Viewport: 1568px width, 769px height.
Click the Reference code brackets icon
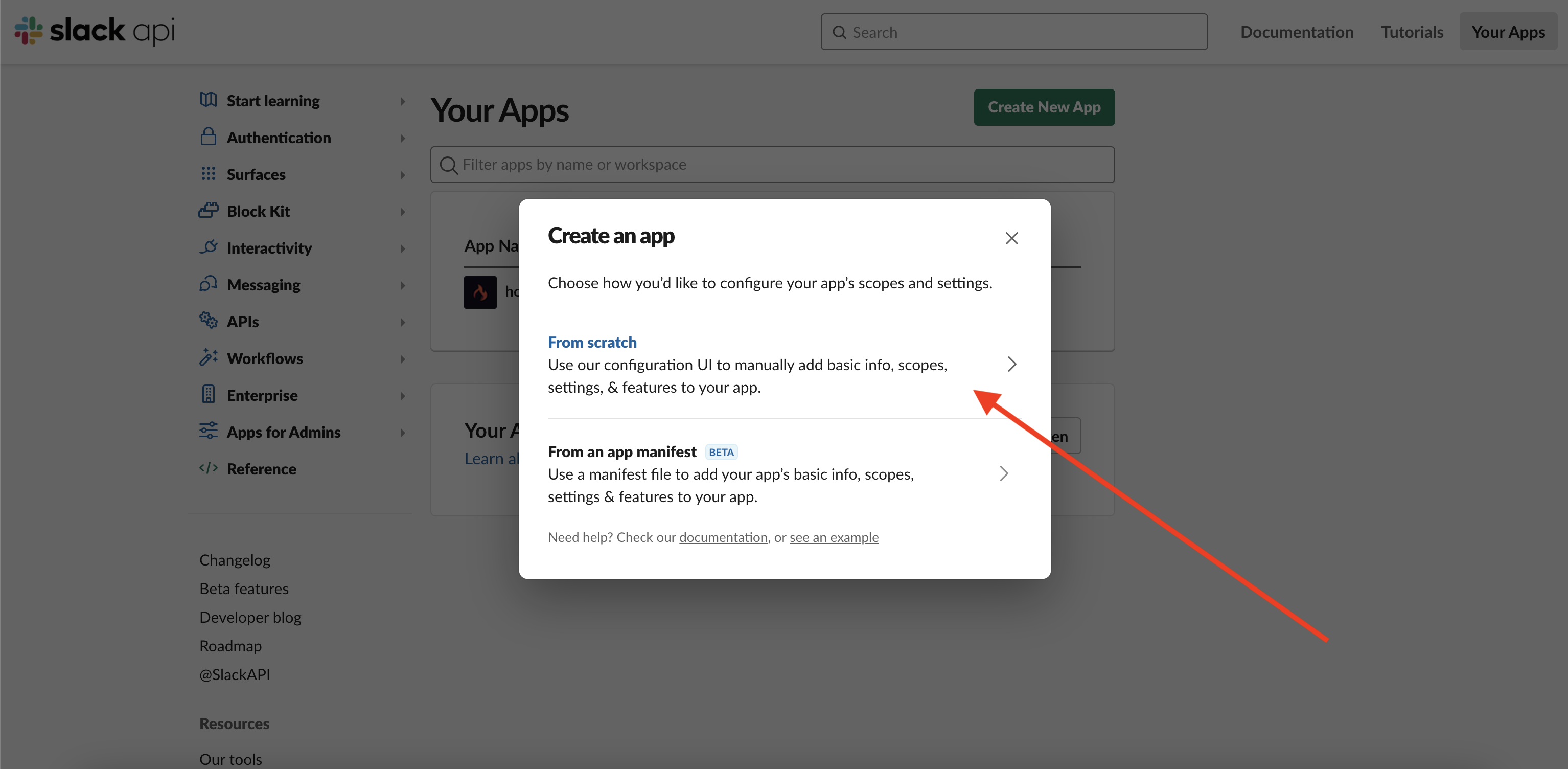[208, 468]
